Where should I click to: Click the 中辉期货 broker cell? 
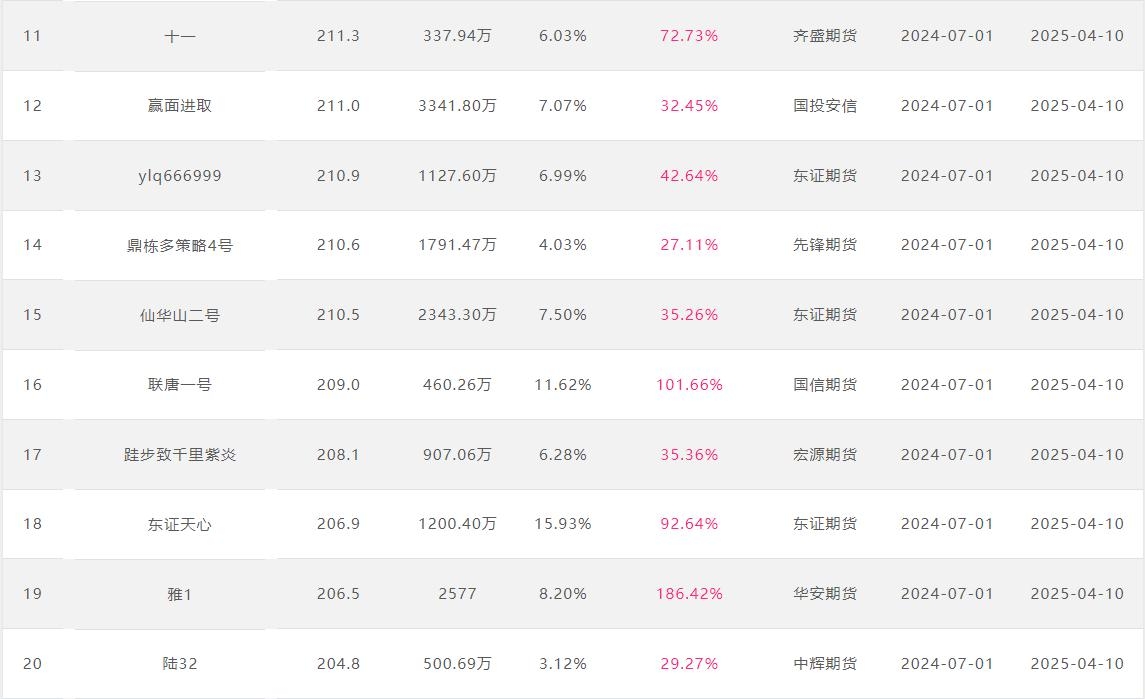coord(825,664)
